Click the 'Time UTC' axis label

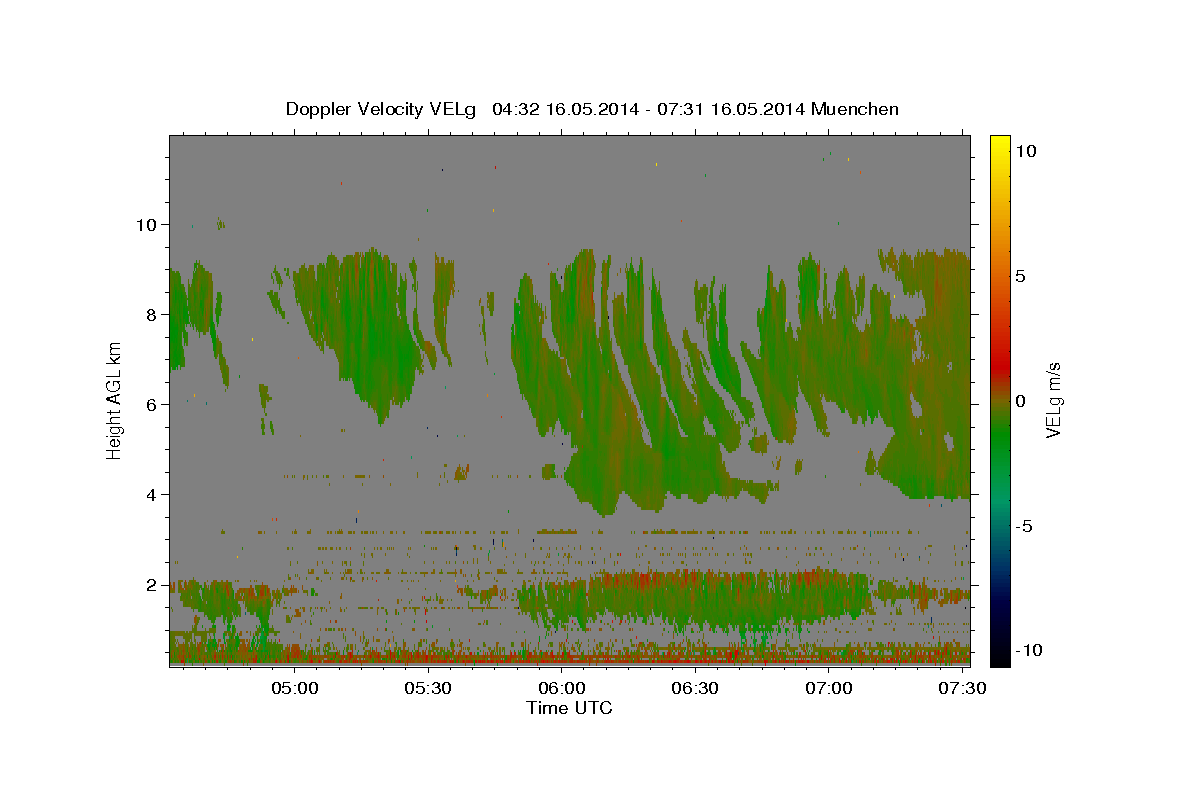569,708
